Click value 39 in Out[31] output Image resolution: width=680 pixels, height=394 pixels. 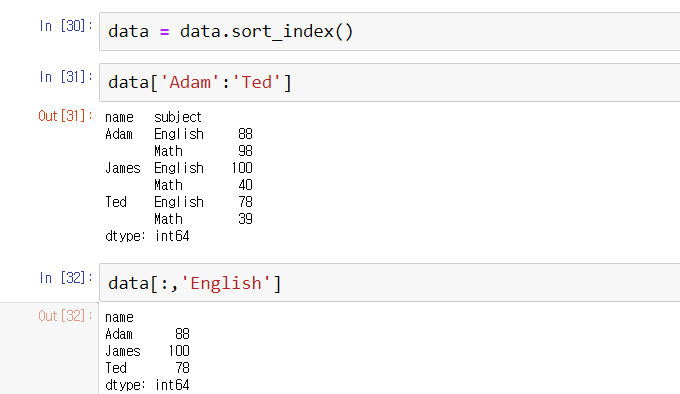pos(245,218)
